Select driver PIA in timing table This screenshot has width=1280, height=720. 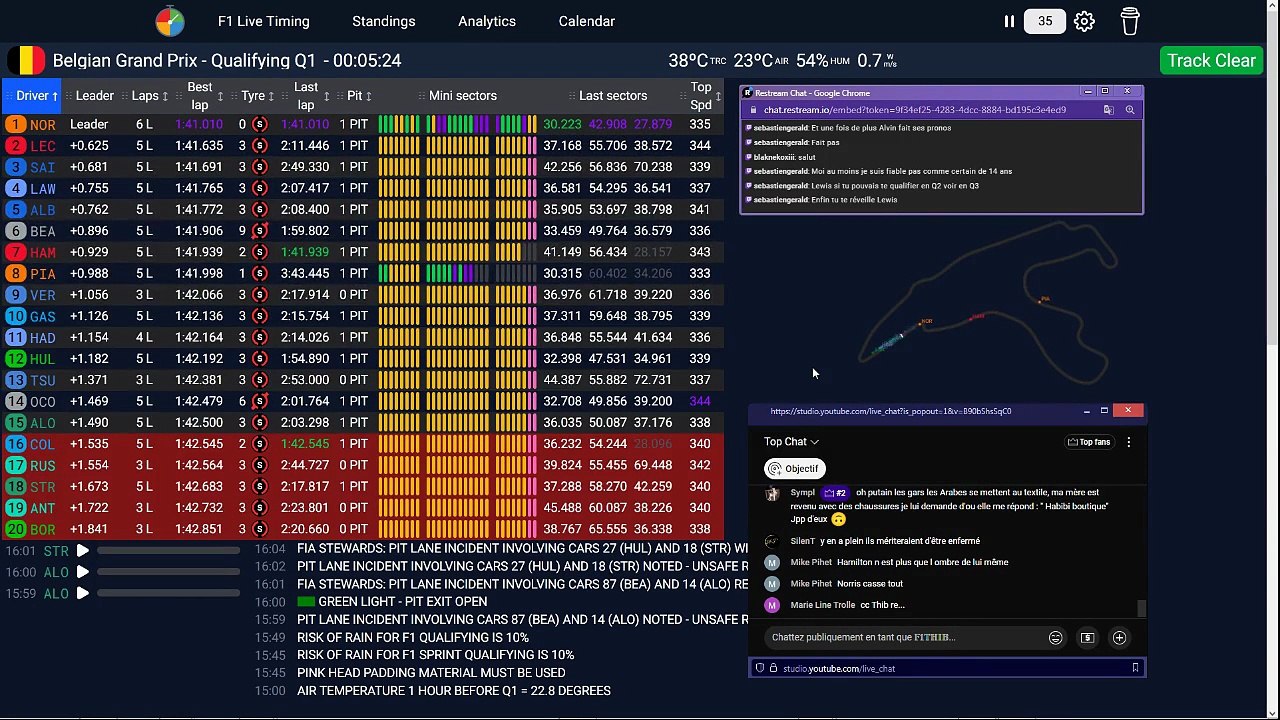tap(43, 274)
